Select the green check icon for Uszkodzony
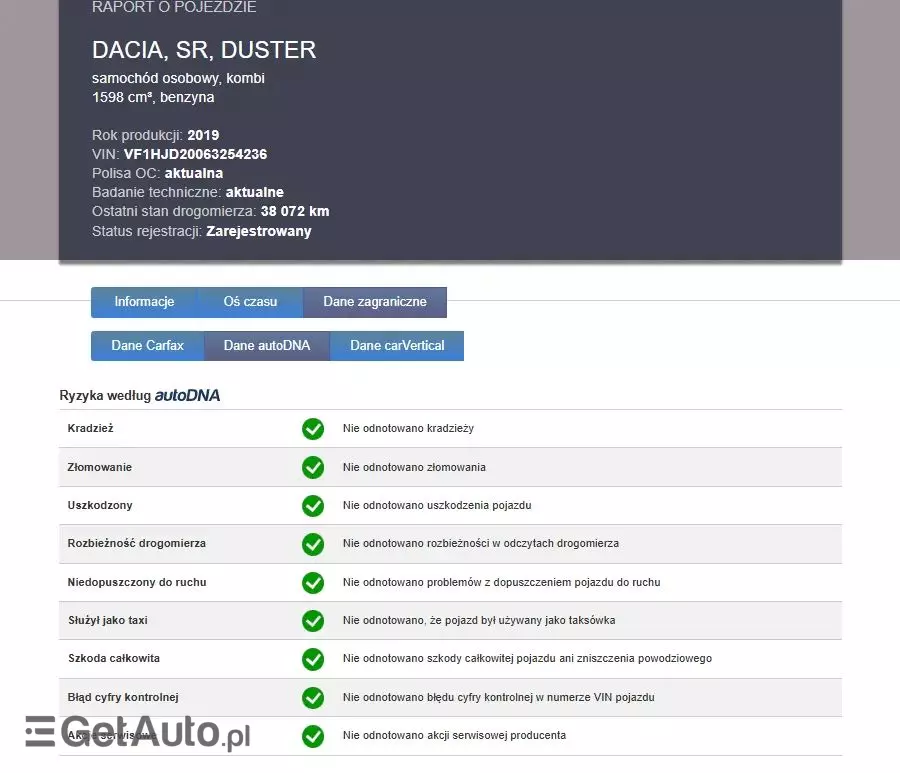The height and width of the screenshot is (773, 900). 313,505
